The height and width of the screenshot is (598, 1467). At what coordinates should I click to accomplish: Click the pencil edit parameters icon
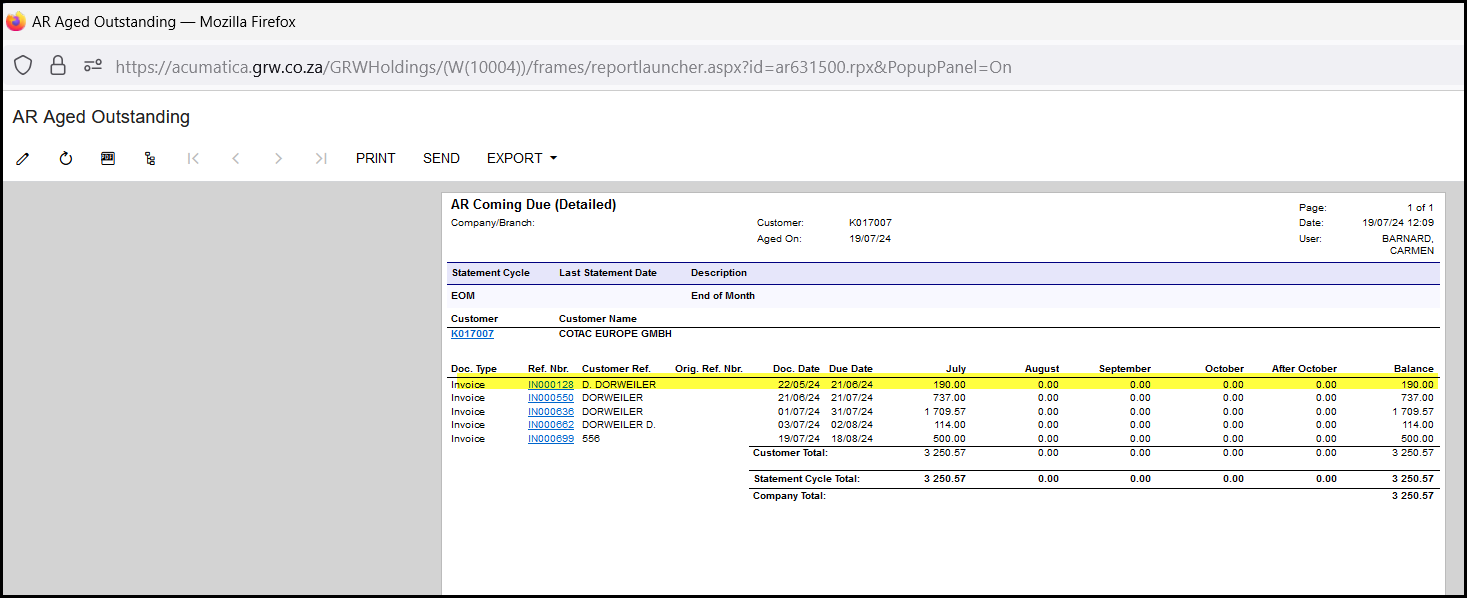tap(23, 158)
